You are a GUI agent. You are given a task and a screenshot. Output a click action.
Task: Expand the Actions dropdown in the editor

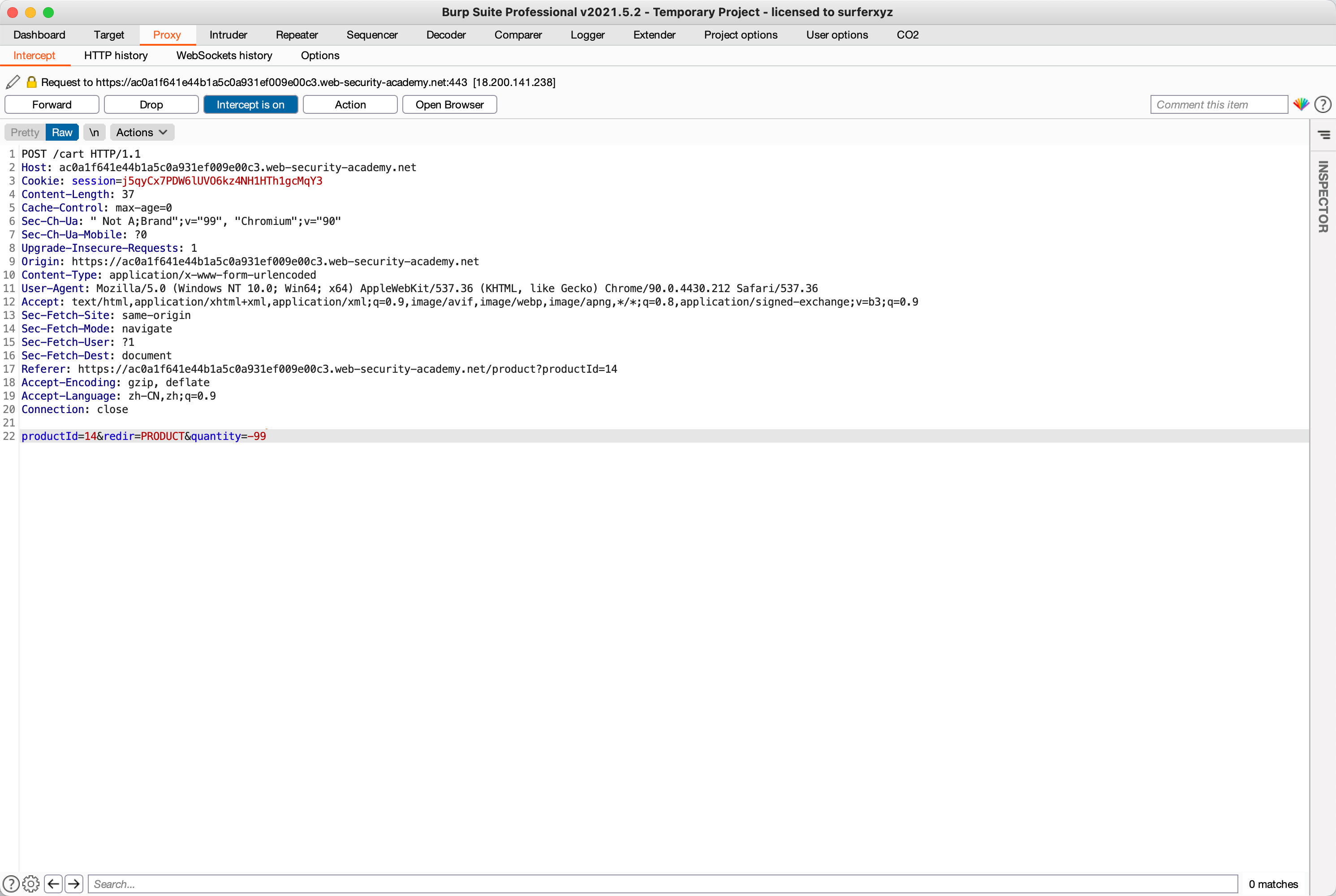pyautogui.click(x=142, y=133)
